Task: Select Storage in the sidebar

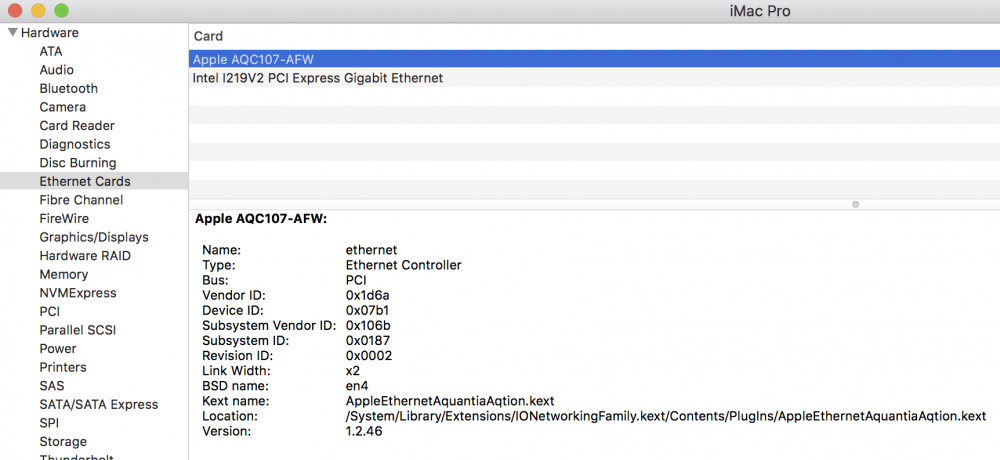Action: coord(63,441)
